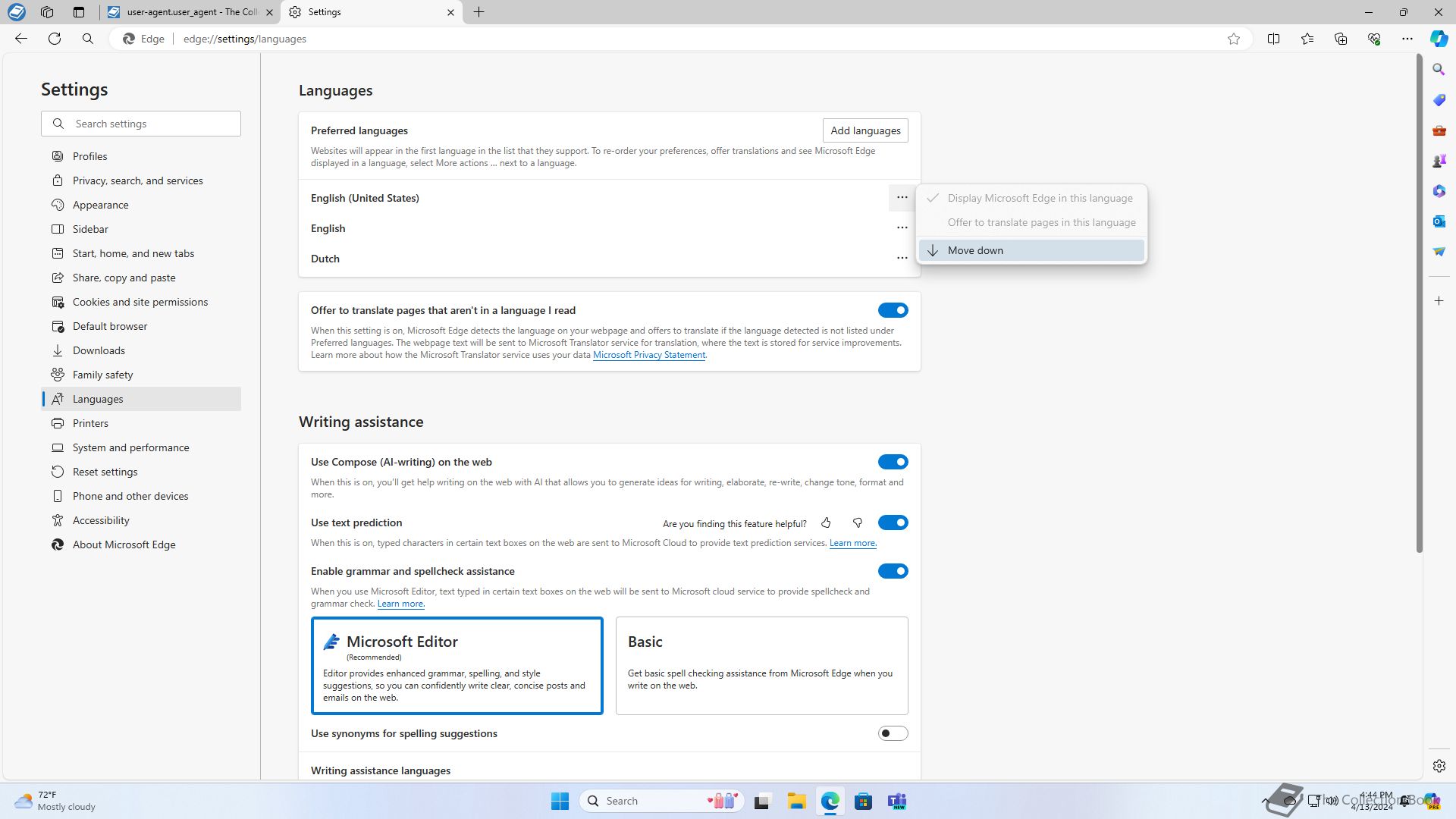The height and width of the screenshot is (819, 1456).
Task: Open the Browser essentials heart icon
Action: 1374,39
